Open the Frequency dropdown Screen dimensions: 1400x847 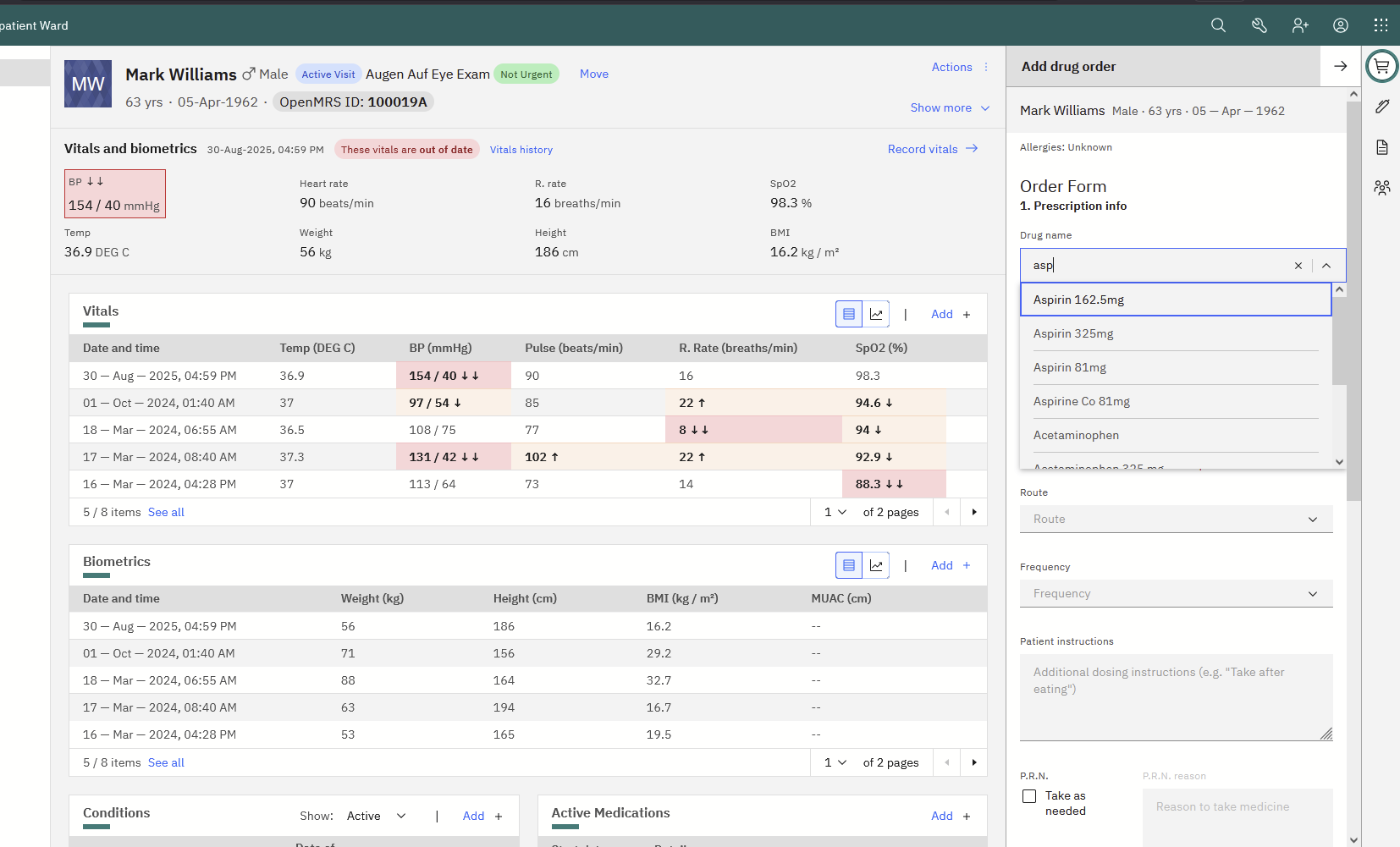1176,593
